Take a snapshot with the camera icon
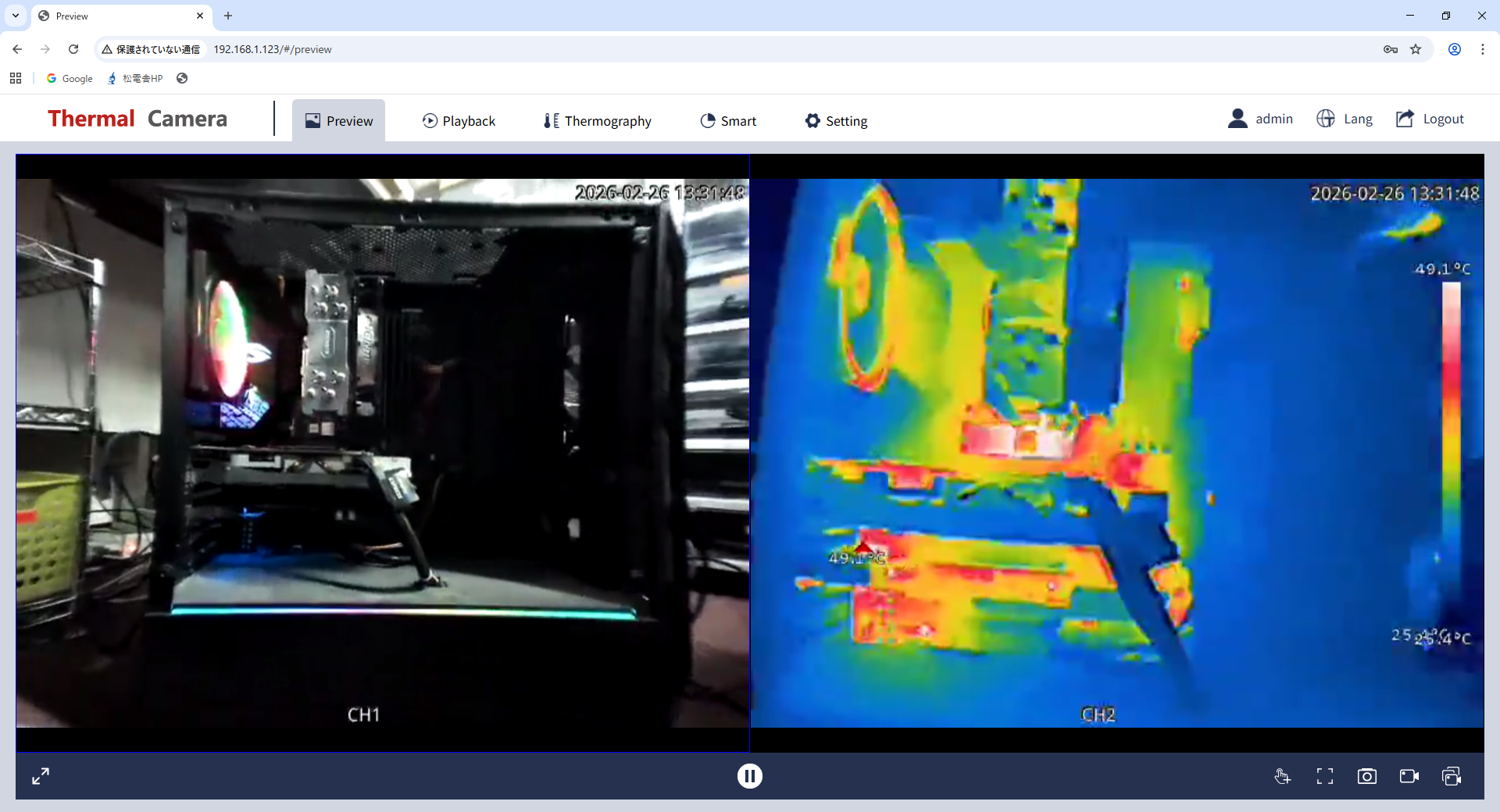This screenshot has width=1500, height=812. 1367,776
